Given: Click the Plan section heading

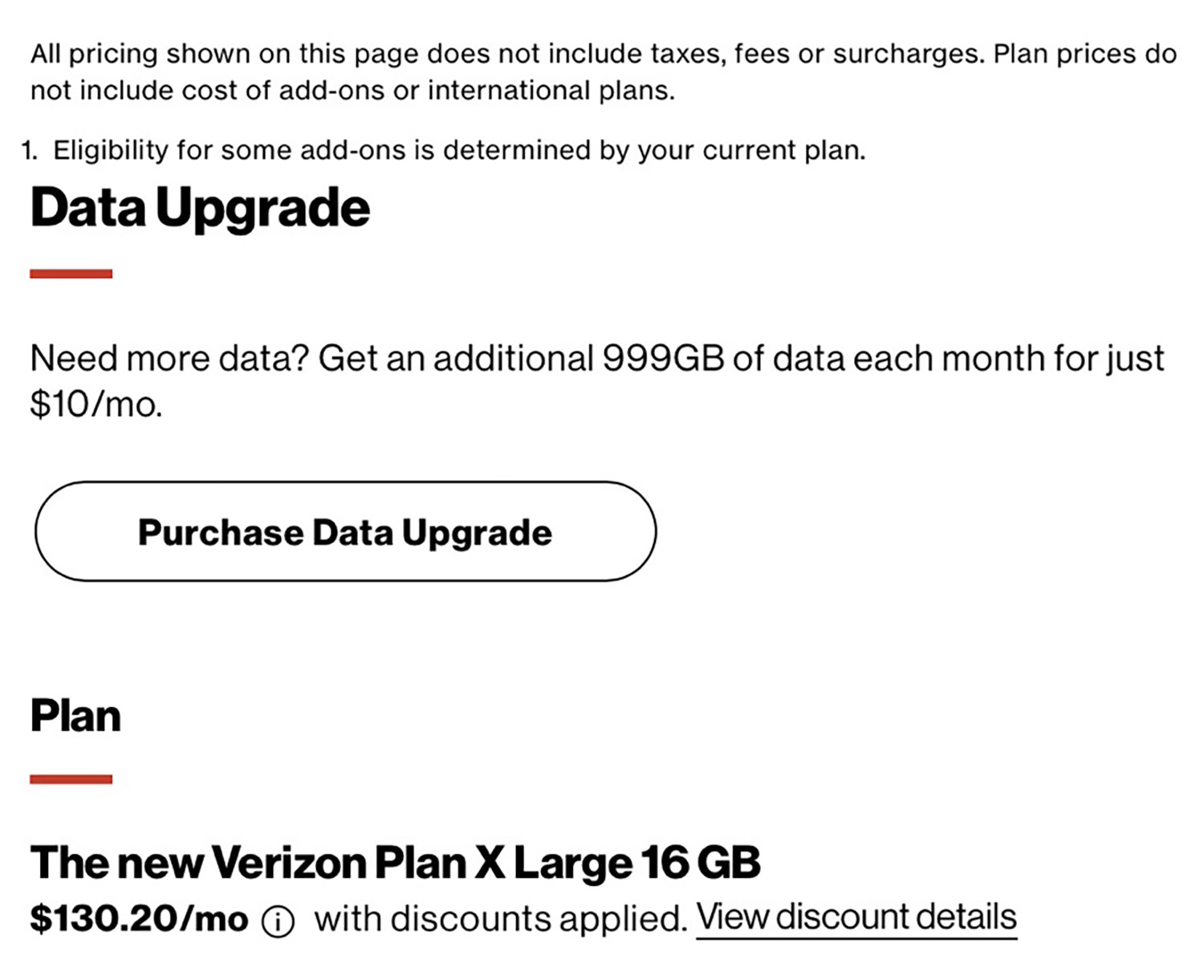Looking at the screenshot, I should [75, 716].
